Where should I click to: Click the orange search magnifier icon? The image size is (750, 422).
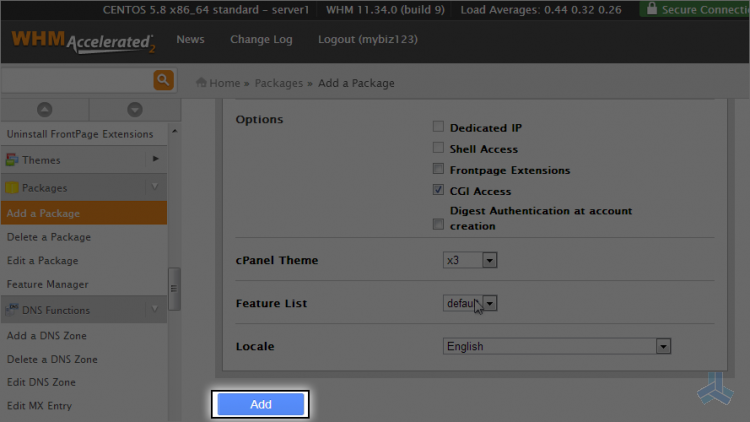click(x=164, y=80)
